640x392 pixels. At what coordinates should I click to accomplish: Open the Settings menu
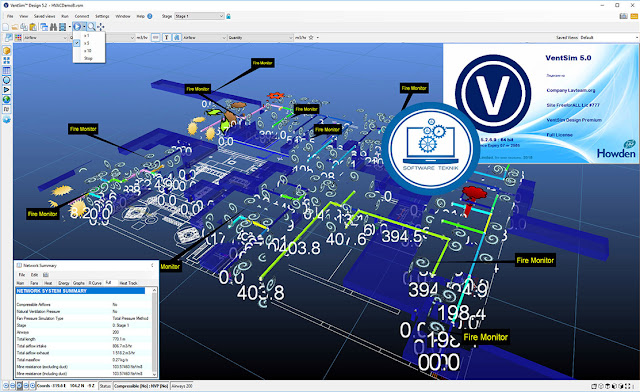[102, 16]
